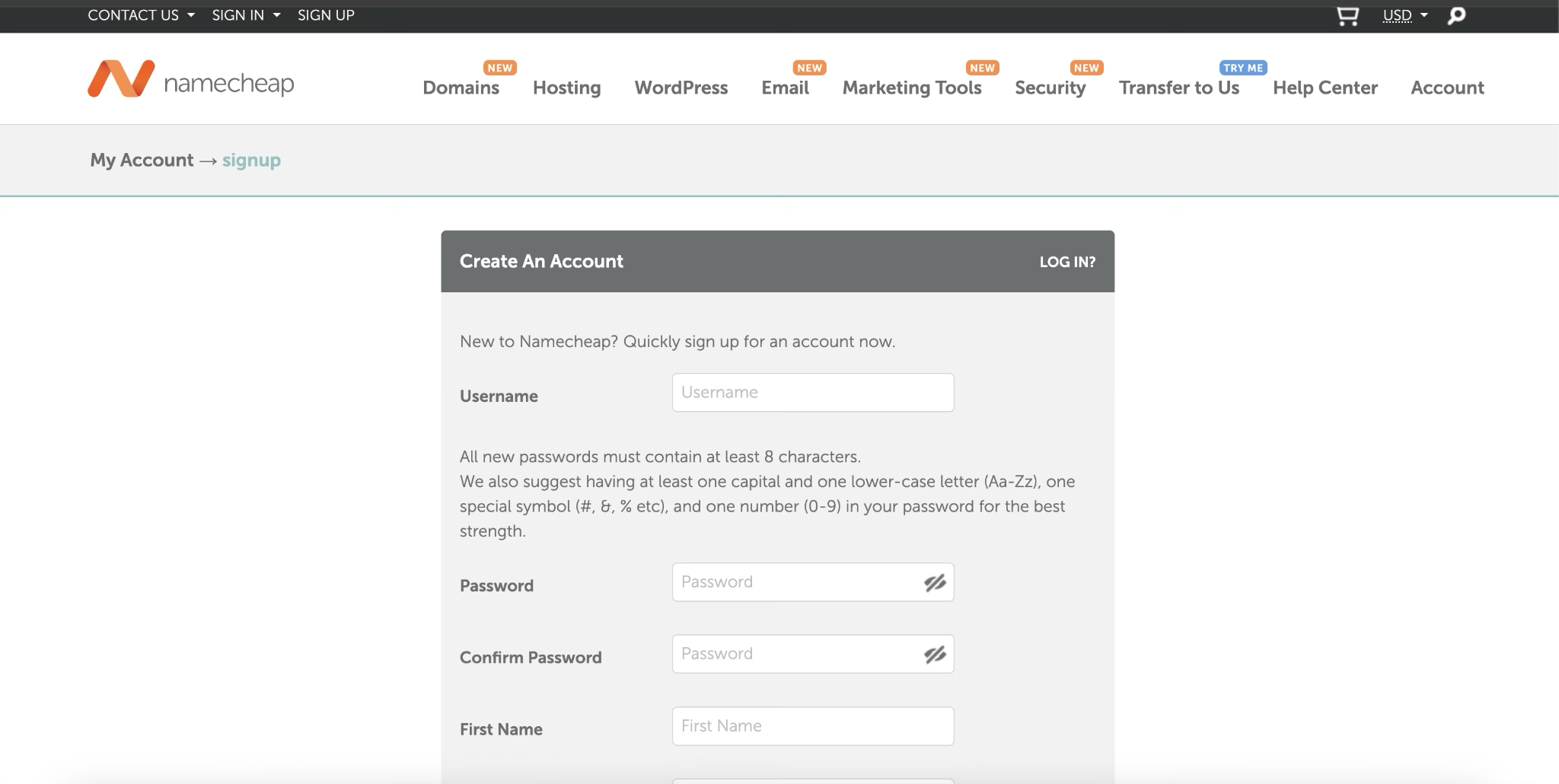
Task: Click the Username input field
Action: pos(812,393)
